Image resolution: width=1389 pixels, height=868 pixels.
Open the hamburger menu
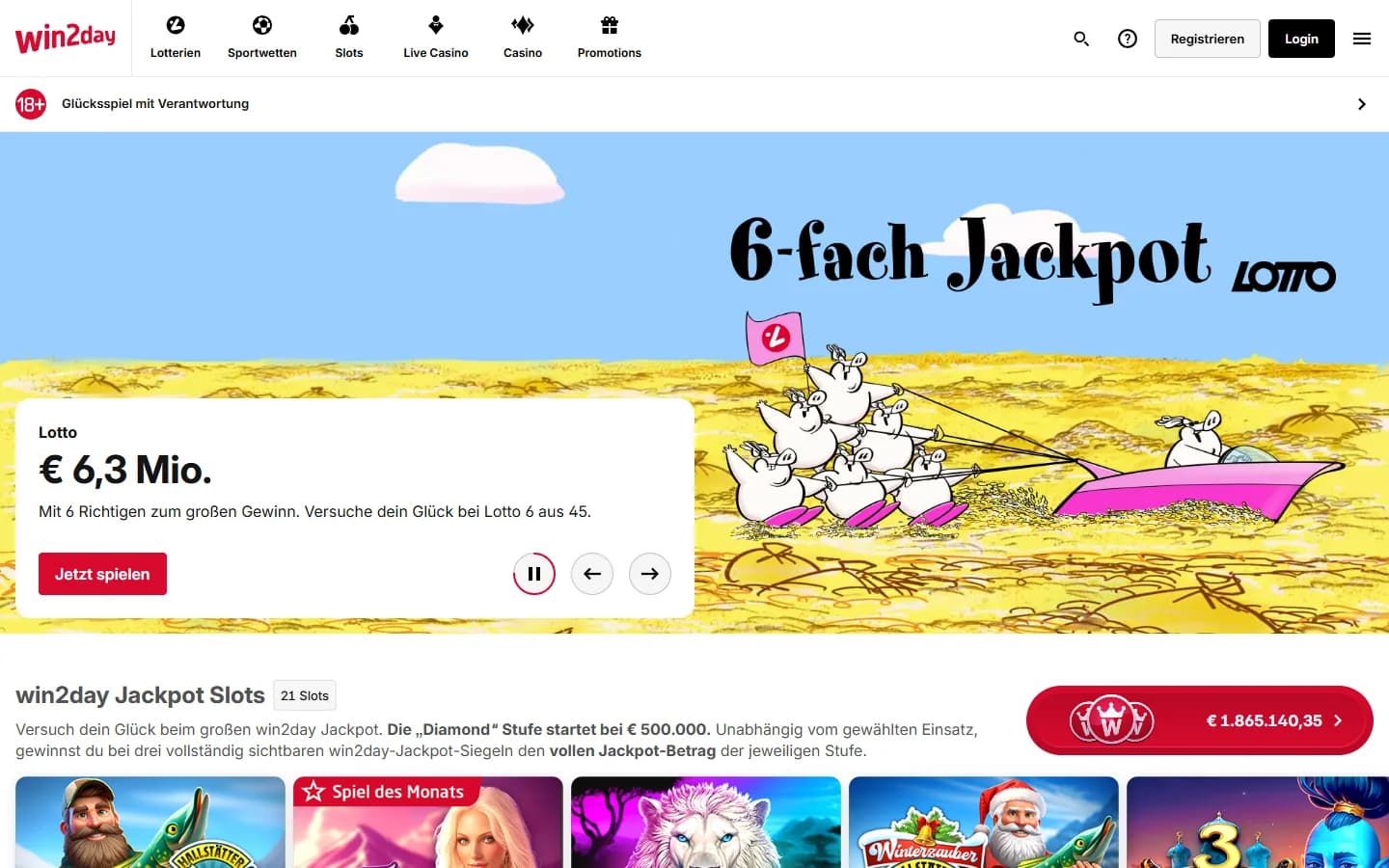coord(1362,39)
